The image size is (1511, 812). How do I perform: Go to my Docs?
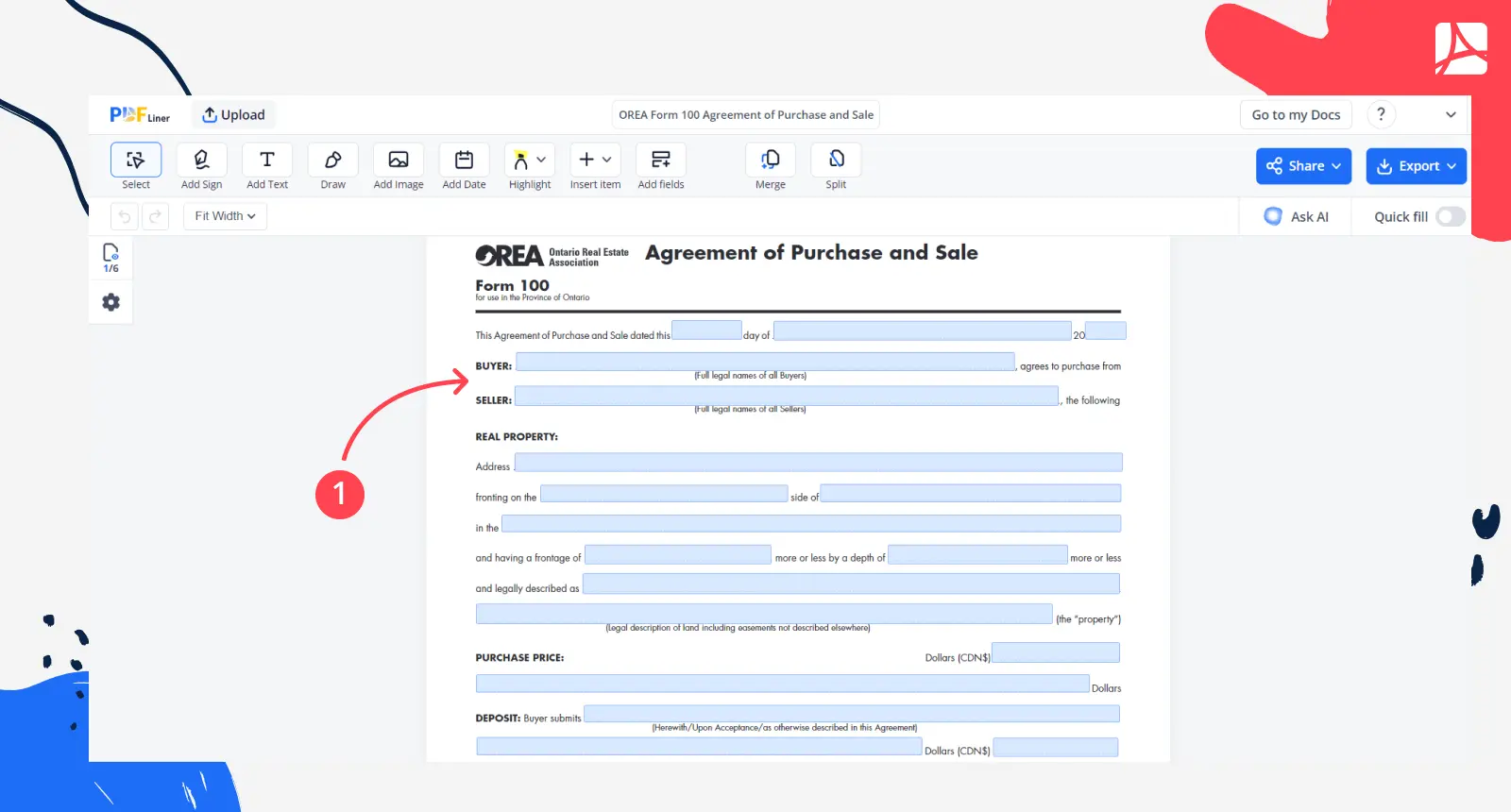1296,115
